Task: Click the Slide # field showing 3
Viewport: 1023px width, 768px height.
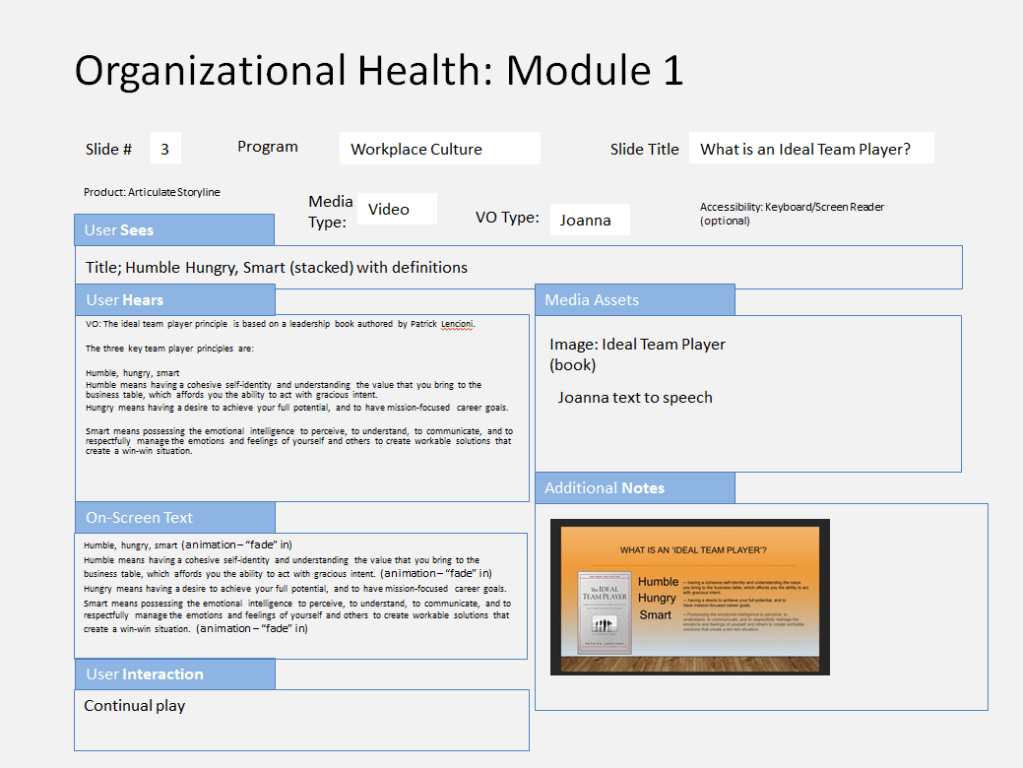Action: [x=165, y=149]
